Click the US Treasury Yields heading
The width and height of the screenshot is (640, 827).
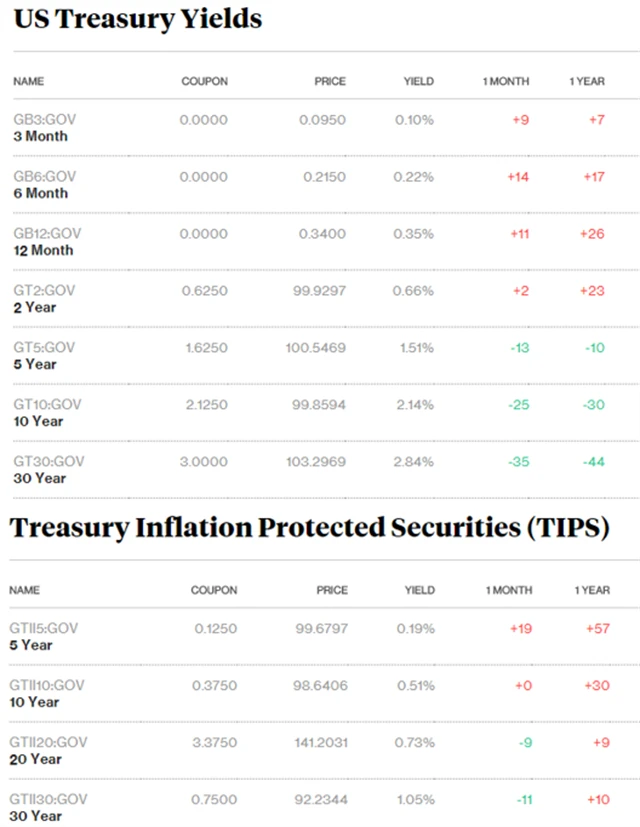(137, 18)
